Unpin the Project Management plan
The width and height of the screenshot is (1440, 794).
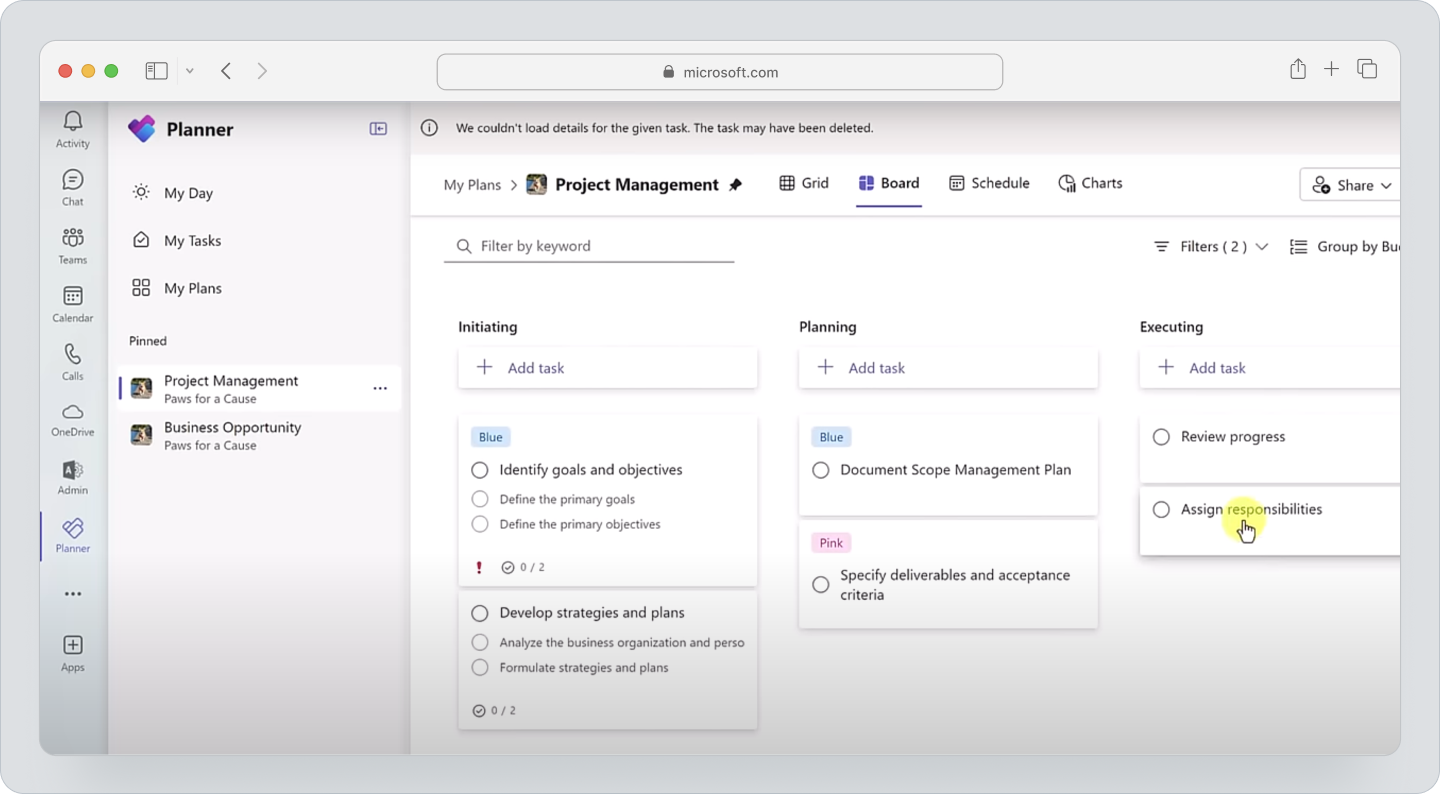[x=737, y=184]
